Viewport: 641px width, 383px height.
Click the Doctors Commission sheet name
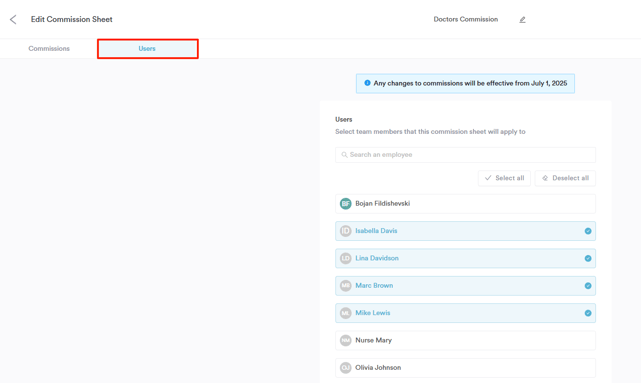[x=466, y=19]
